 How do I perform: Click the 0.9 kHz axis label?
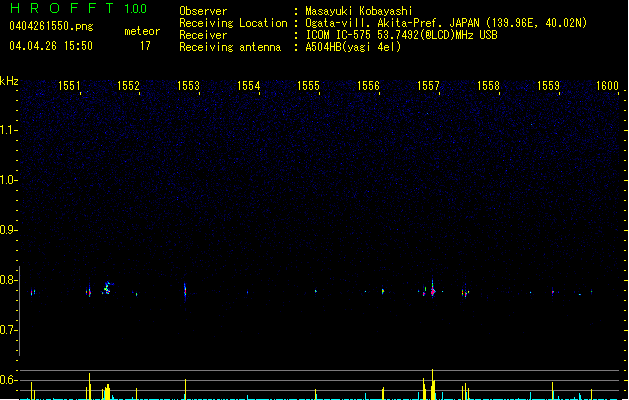pyautogui.click(x=8, y=230)
